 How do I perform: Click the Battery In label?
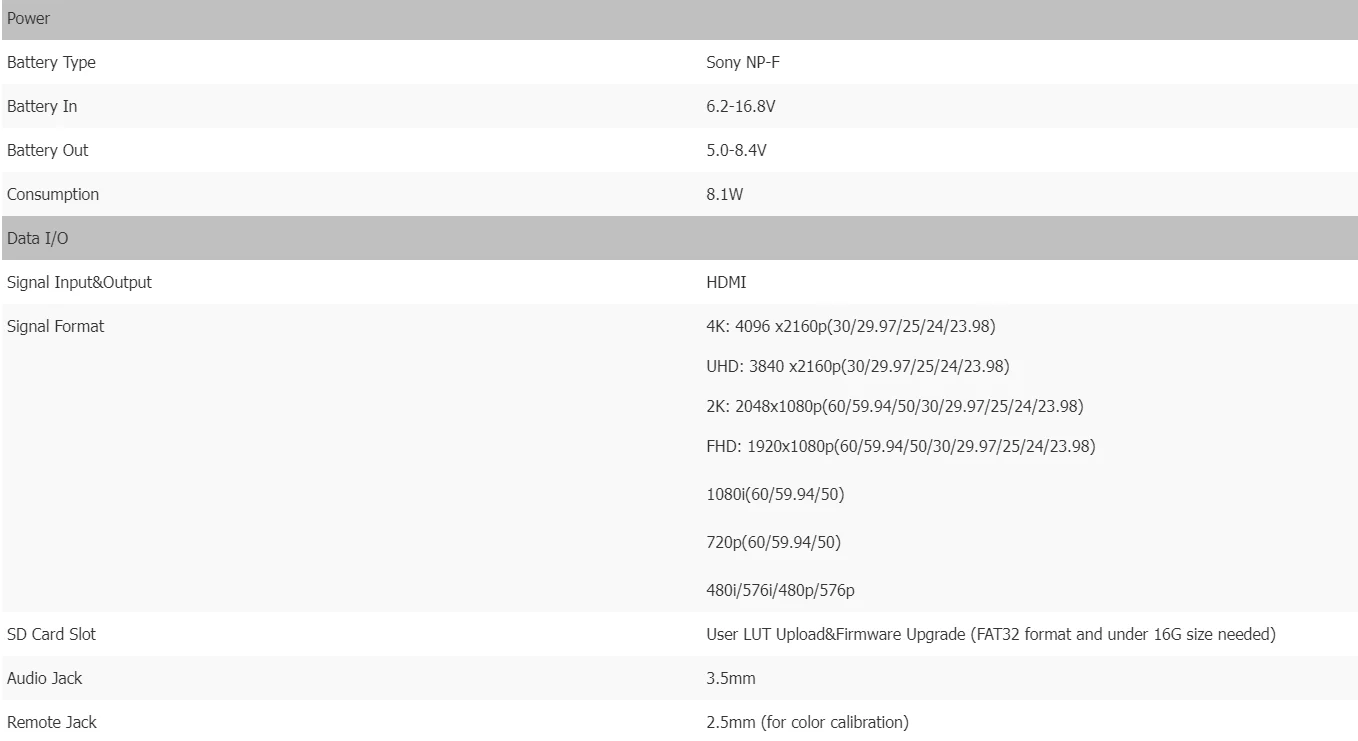tap(42, 107)
